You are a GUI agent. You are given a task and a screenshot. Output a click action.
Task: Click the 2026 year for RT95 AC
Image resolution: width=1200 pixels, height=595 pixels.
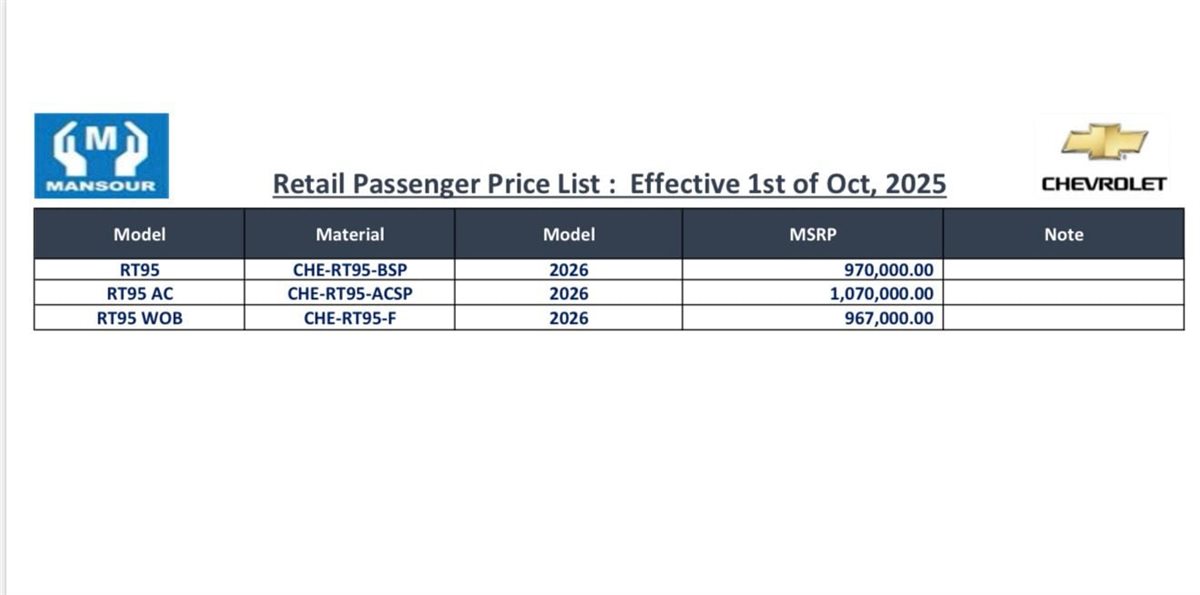pos(568,294)
